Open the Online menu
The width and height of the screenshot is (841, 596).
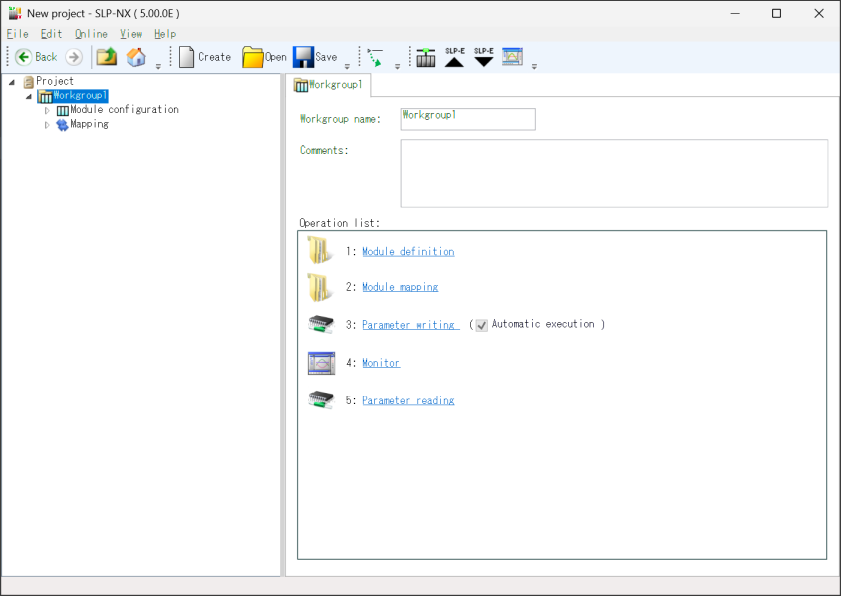coord(91,34)
